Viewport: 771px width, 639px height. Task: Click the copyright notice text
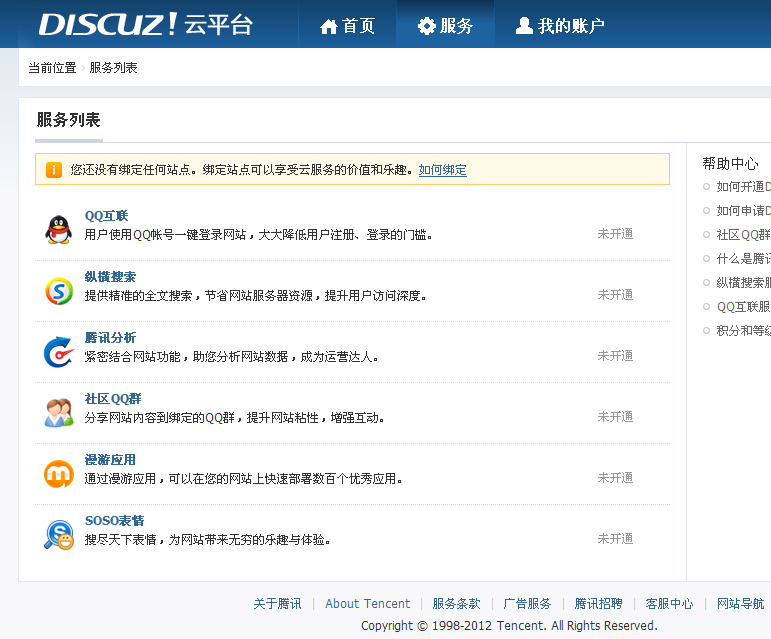point(509,626)
